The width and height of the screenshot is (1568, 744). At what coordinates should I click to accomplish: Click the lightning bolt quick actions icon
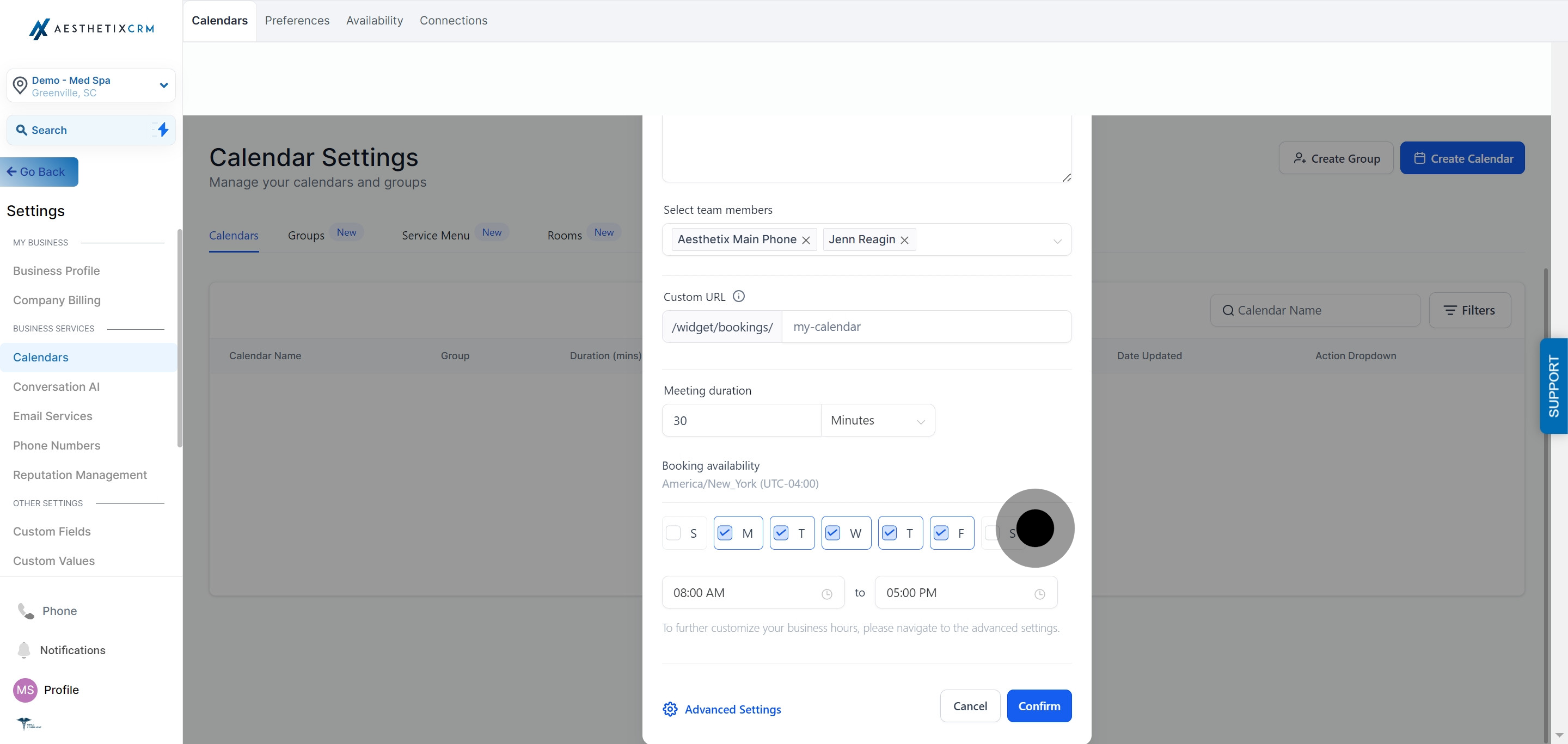coord(163,130)
